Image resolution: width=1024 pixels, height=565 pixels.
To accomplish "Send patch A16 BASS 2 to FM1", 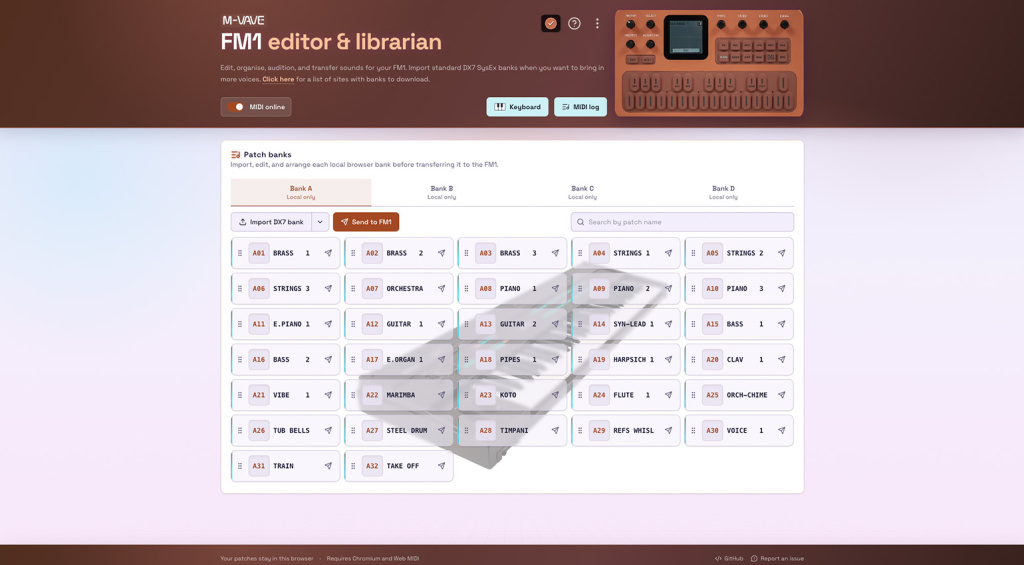I will click(x=328, y=359).
